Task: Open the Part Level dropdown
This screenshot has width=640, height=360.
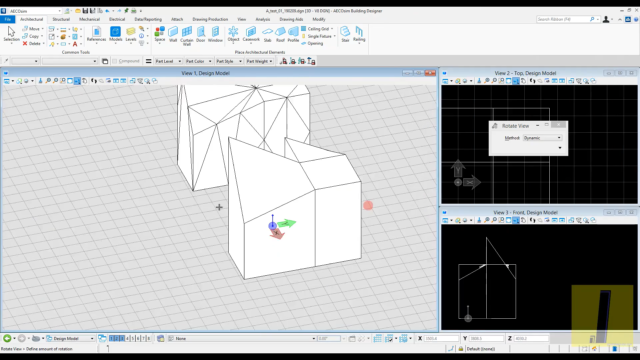Action: coord(168,61)
